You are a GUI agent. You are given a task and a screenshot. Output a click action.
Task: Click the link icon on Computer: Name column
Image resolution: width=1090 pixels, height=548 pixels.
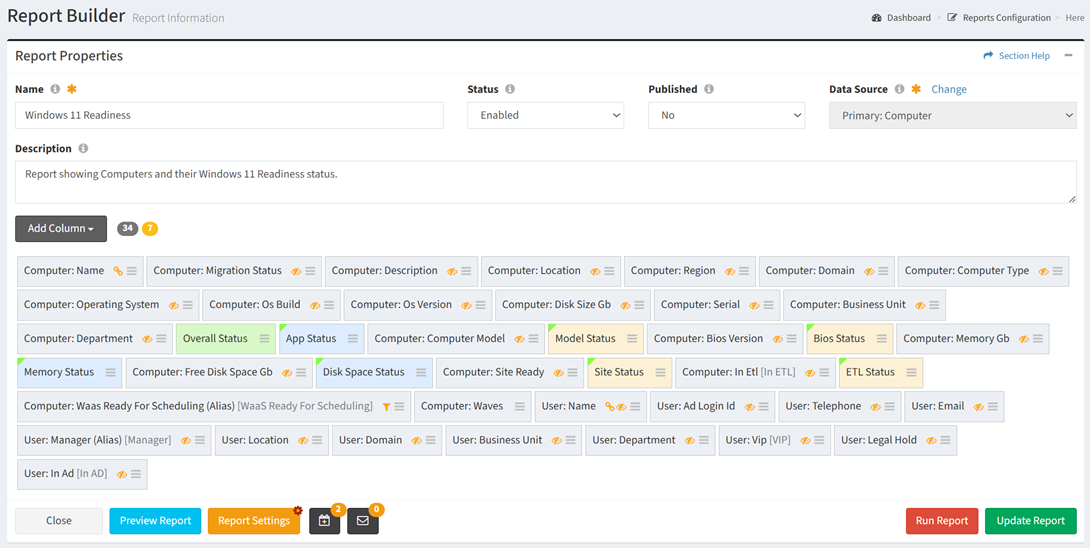point(118,271)
